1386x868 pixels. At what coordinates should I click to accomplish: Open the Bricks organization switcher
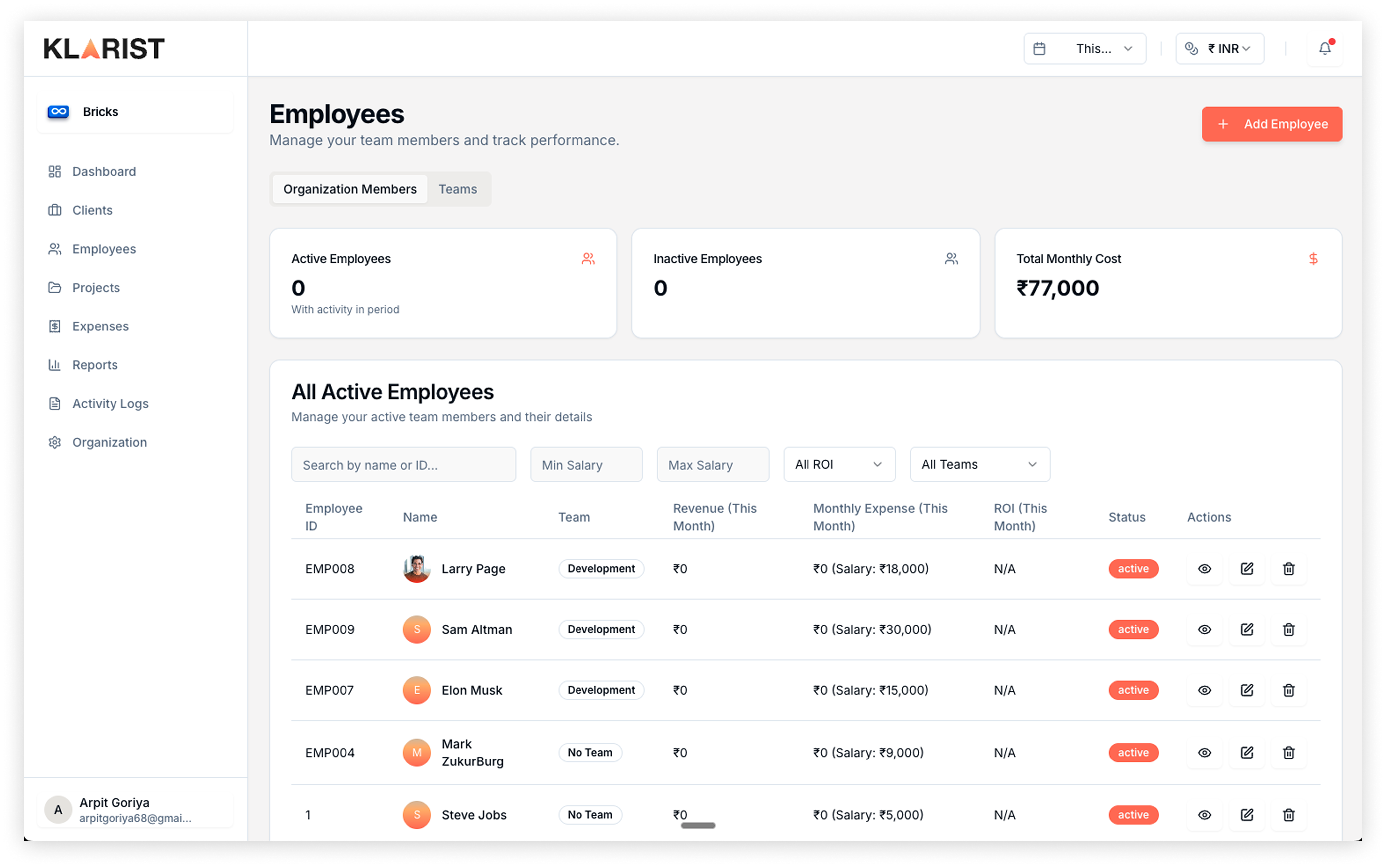[135, 112]
